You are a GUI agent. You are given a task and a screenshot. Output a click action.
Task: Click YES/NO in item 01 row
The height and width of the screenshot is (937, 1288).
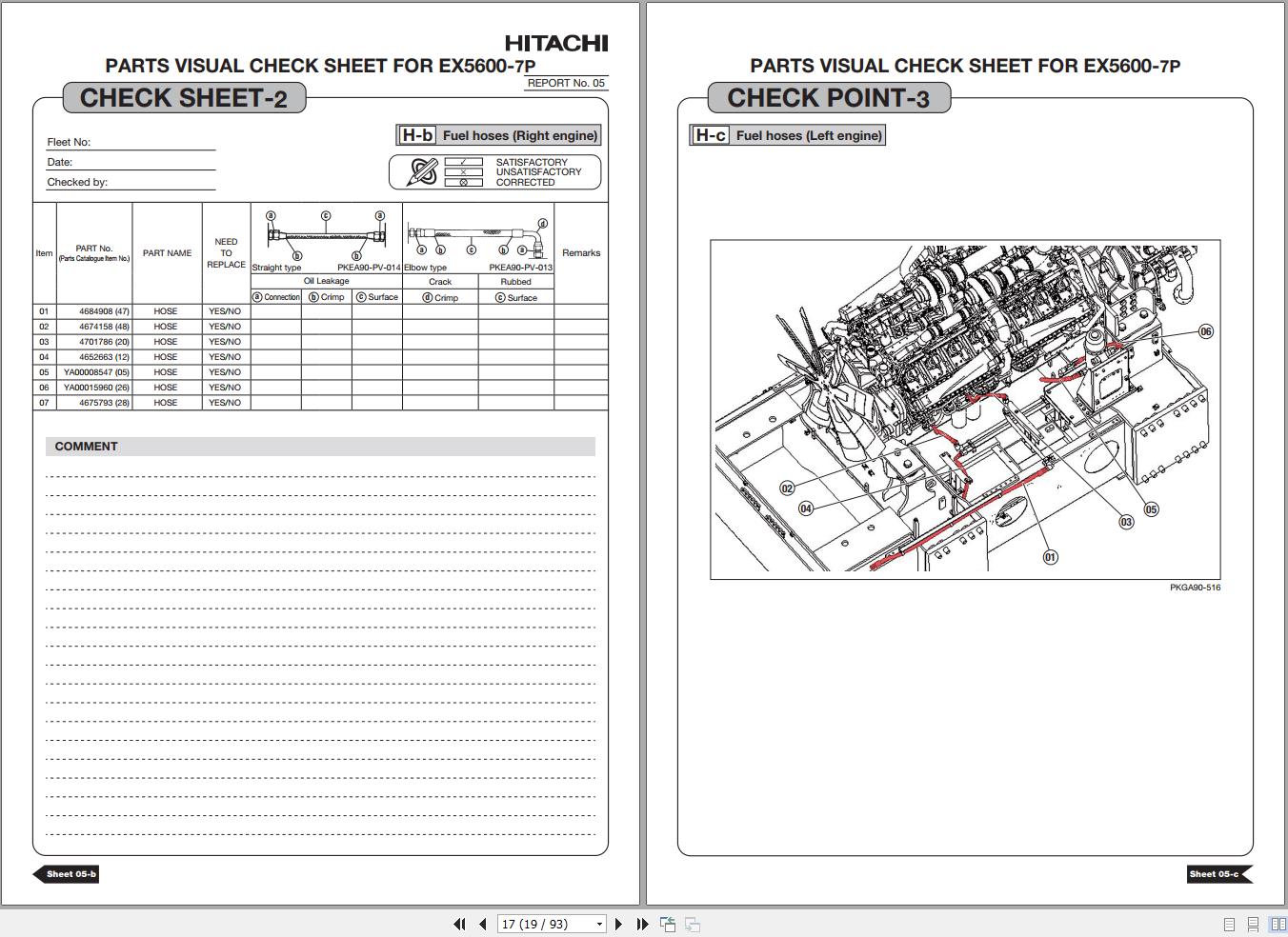point(225,311)
